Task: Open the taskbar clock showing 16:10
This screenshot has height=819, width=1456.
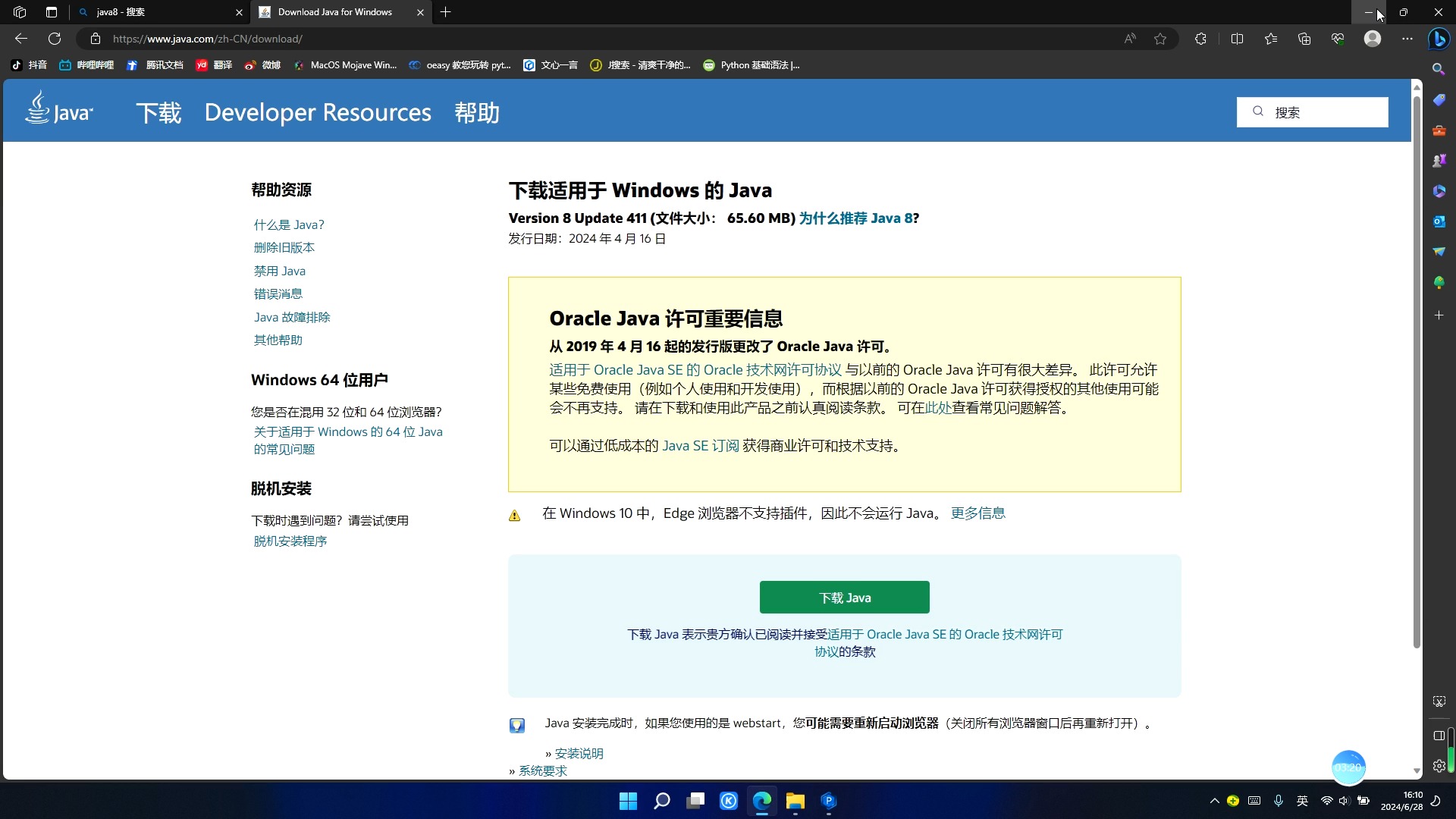Action: (1401, 801)
